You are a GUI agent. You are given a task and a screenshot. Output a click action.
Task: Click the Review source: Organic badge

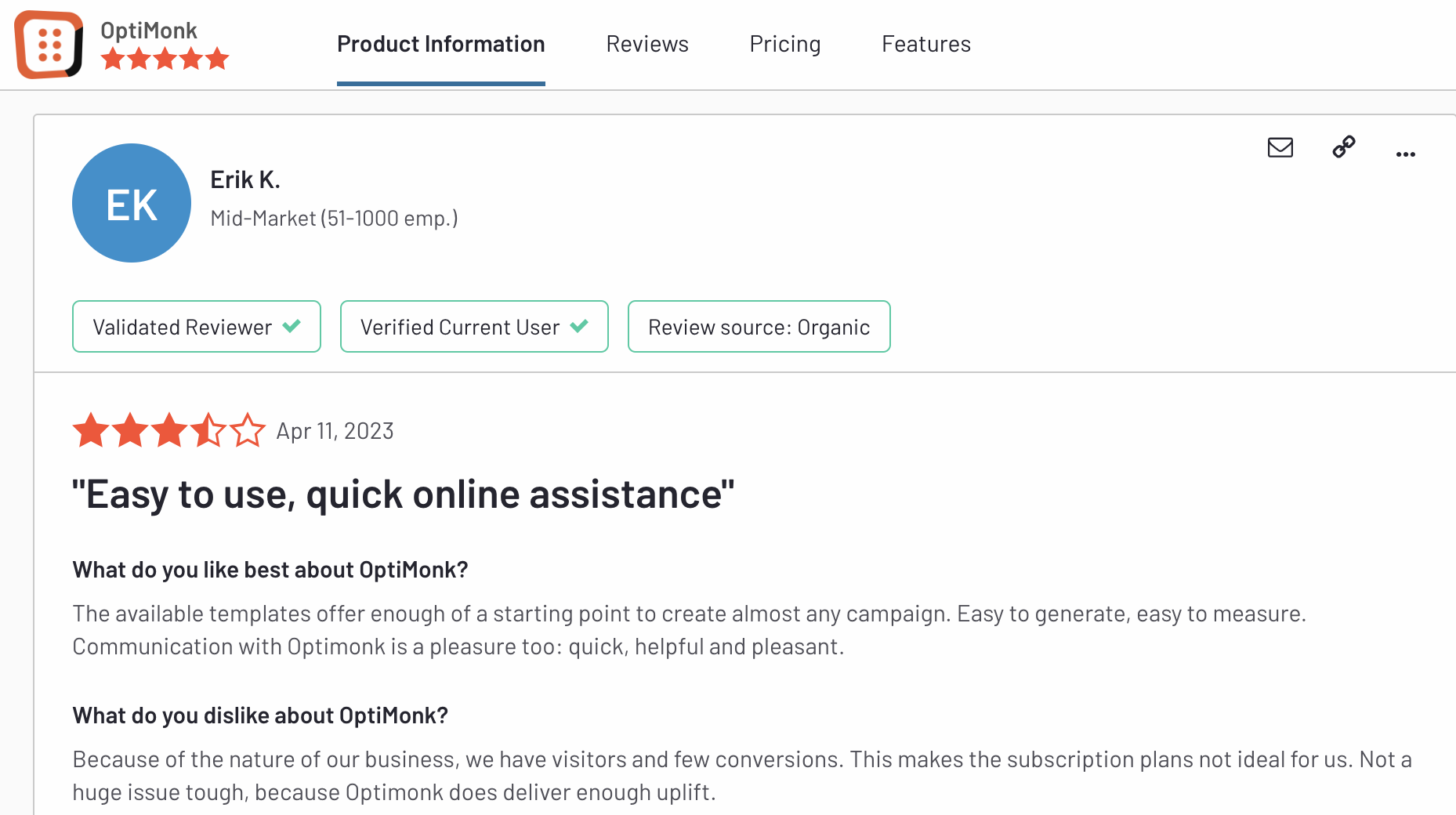coord(759,327)
